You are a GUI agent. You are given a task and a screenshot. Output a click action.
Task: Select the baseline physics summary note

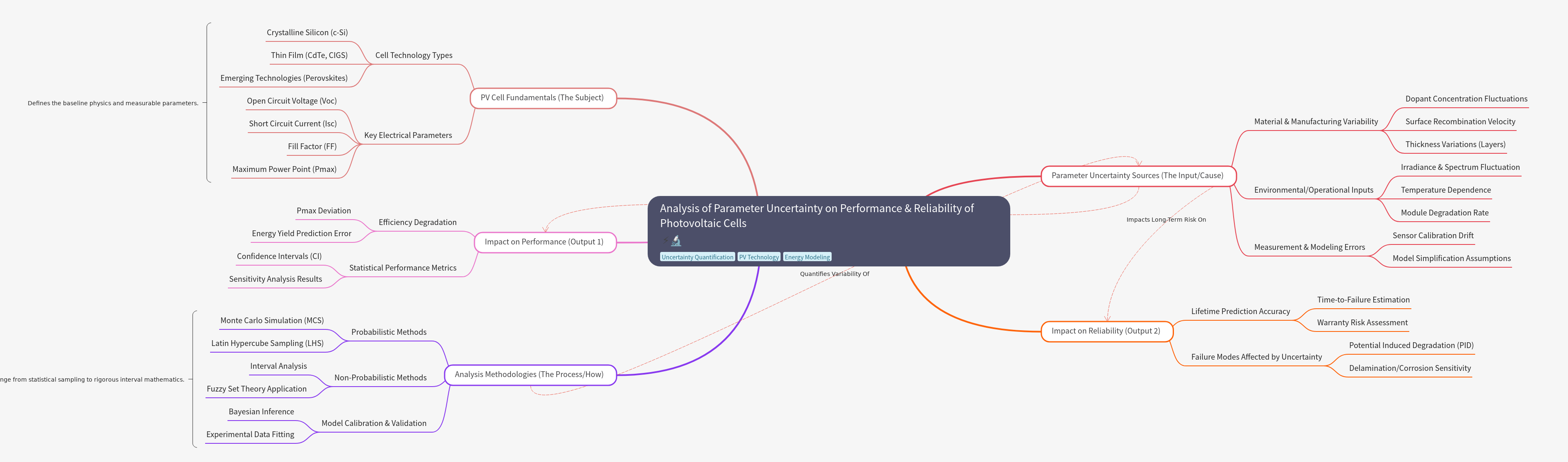click(113, 104)
